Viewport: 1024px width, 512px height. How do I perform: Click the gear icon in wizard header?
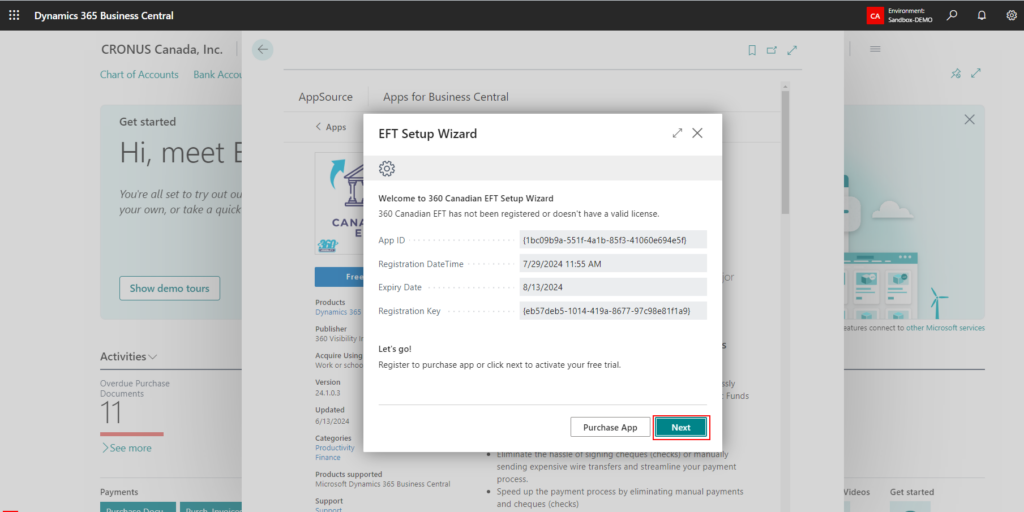(x=387, y=168)
